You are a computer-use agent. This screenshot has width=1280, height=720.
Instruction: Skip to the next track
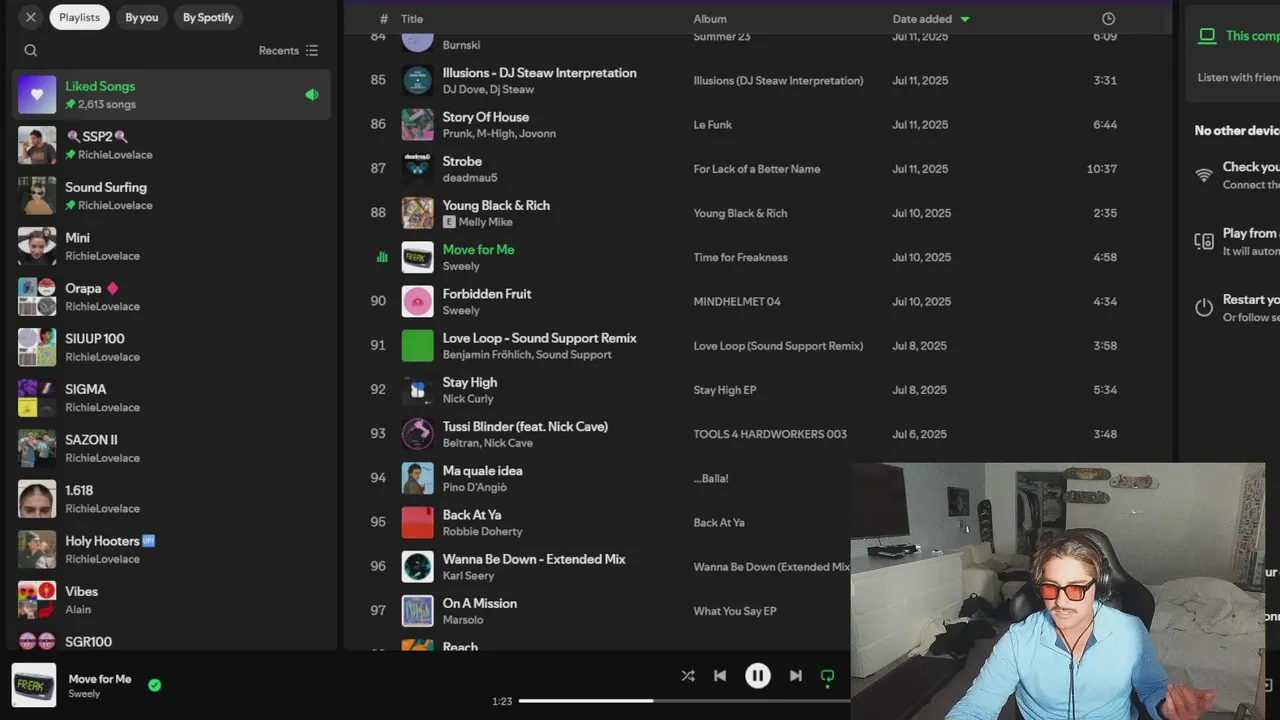tap(796, 676)
